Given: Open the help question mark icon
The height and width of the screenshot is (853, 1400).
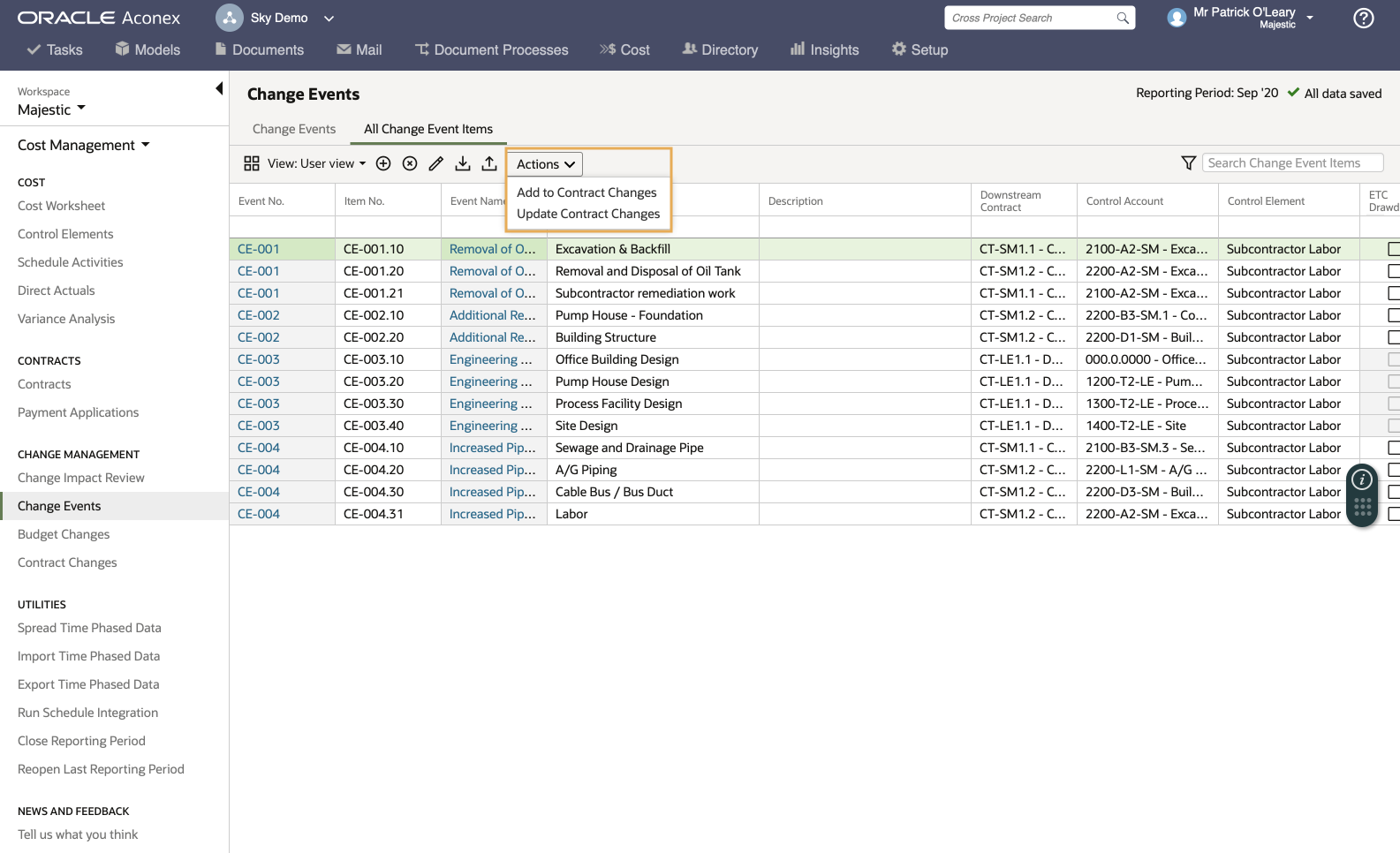Looking at the screenshot, I should click(1364, 19).
